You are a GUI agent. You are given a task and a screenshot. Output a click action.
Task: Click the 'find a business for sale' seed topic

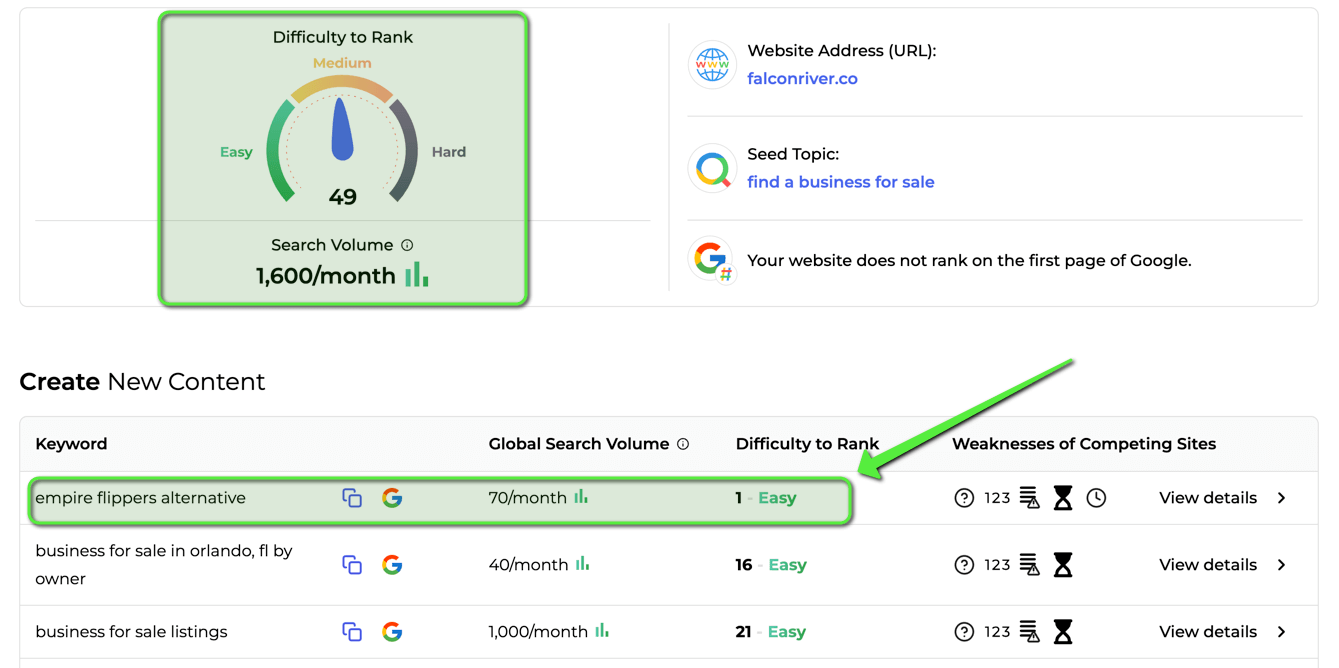[840, 182]
